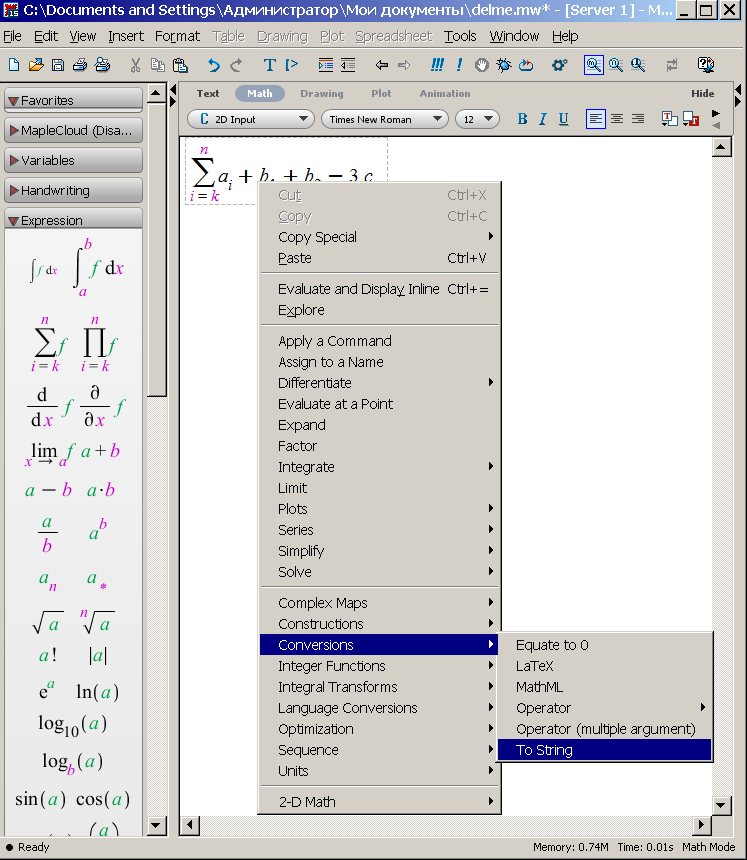Select LaTeX conversion option
Viewport: 747px width, 860px height.
click(x=604, y=666)
